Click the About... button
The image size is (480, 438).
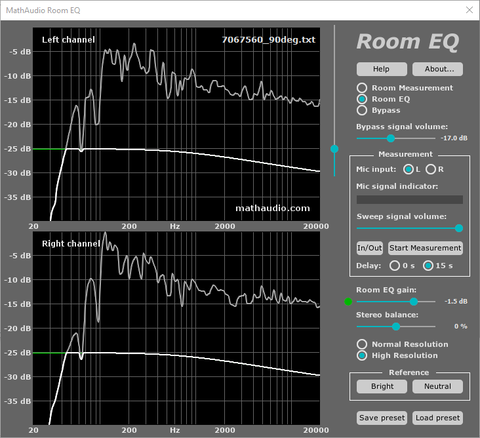pyautogui.click(x=438, y=69)
